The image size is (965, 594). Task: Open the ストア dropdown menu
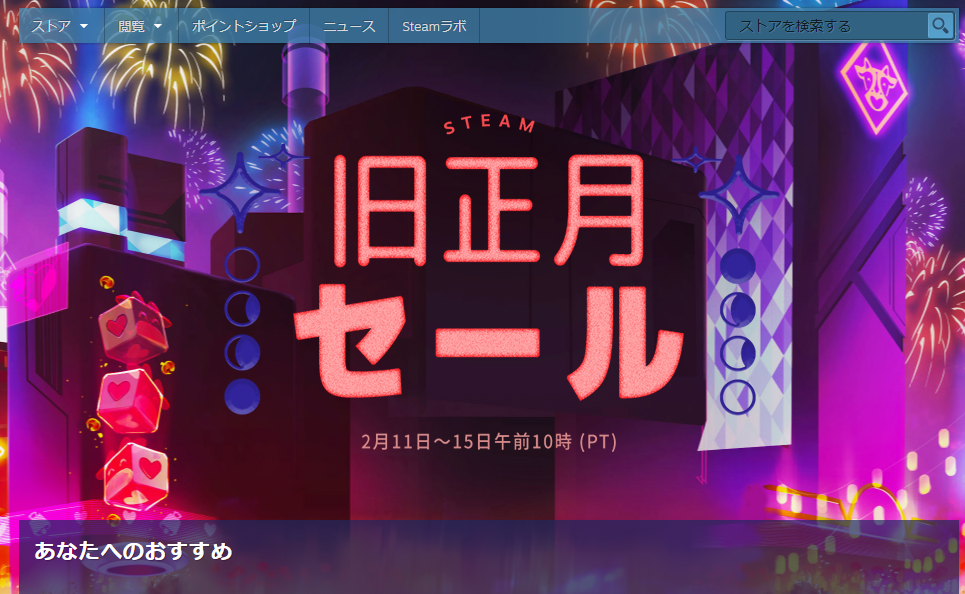60,26
